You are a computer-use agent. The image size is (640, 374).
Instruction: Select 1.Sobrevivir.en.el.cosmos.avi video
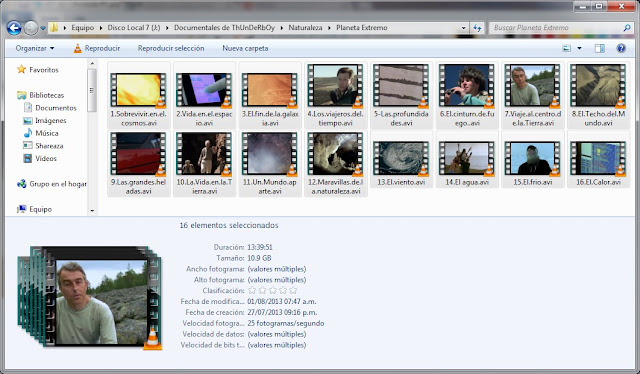(139, 95)
